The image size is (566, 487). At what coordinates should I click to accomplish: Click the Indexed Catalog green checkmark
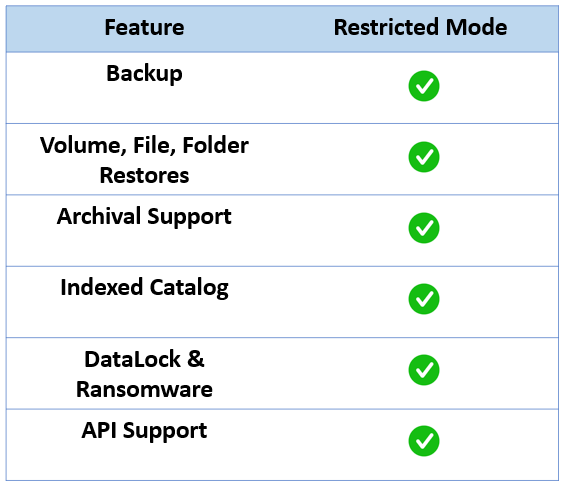[424, 299]
